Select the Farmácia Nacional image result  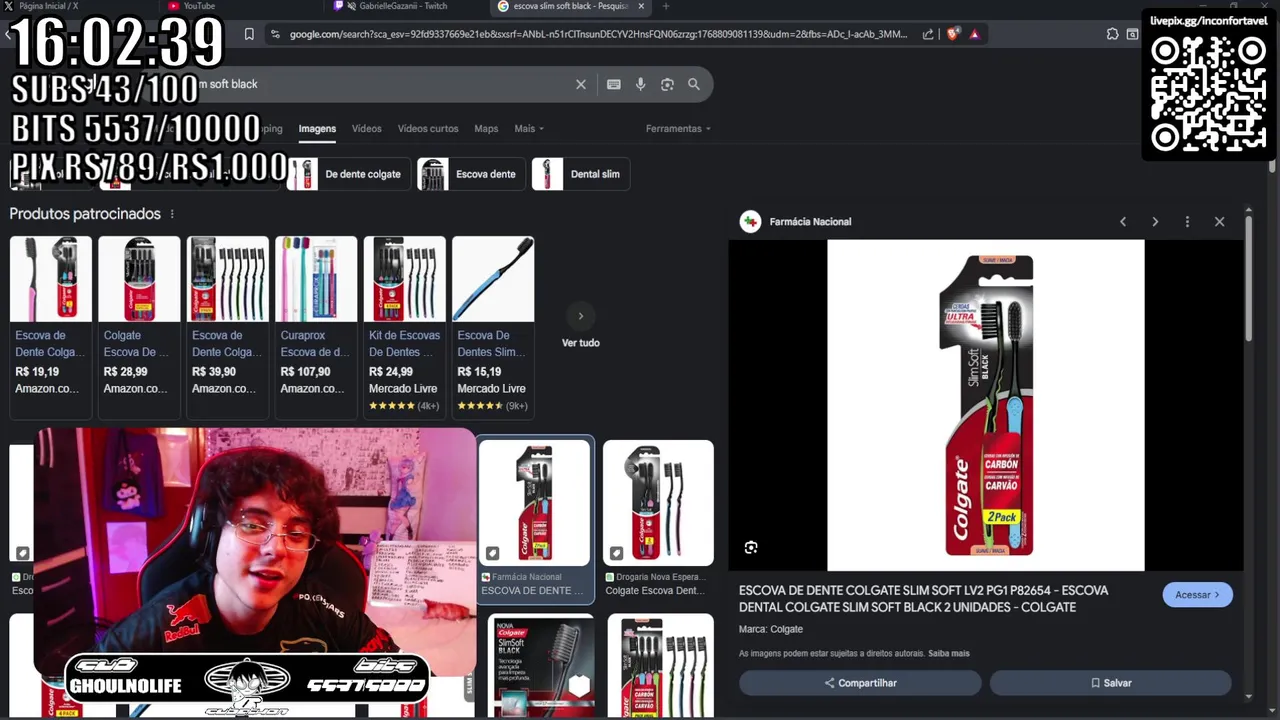(535, 519)
